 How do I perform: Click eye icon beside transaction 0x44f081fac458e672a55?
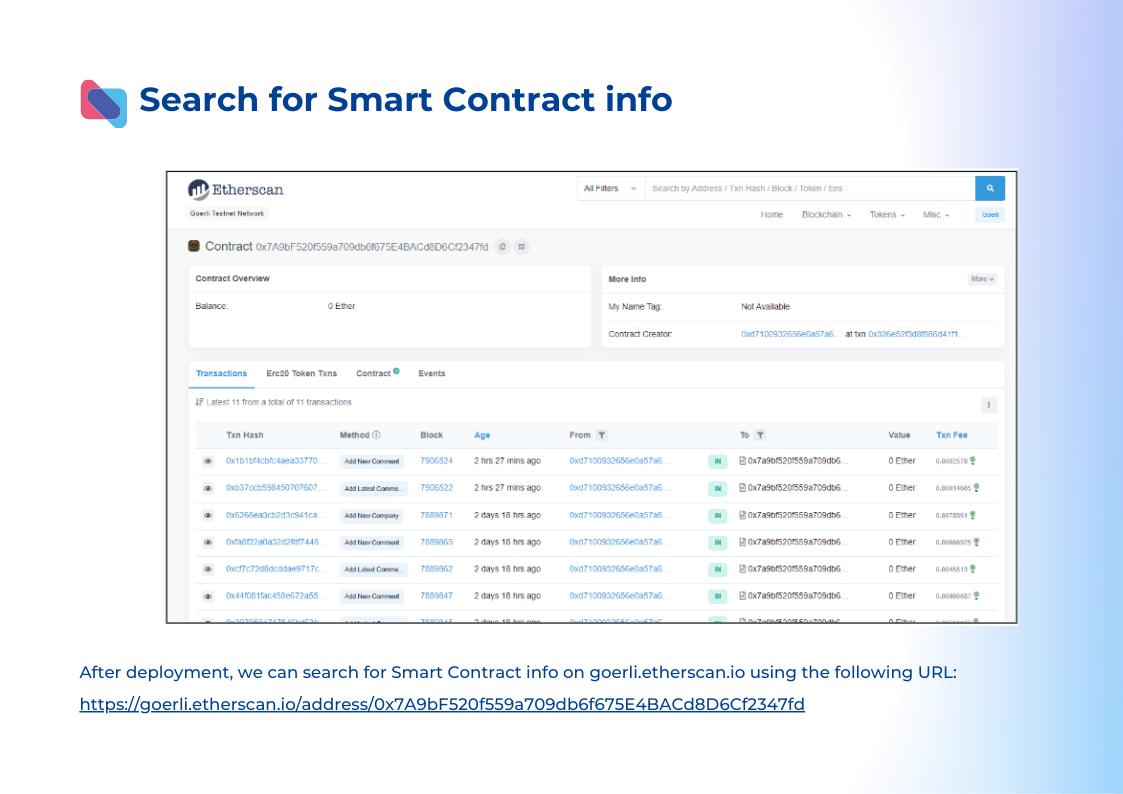coord(208,596)
